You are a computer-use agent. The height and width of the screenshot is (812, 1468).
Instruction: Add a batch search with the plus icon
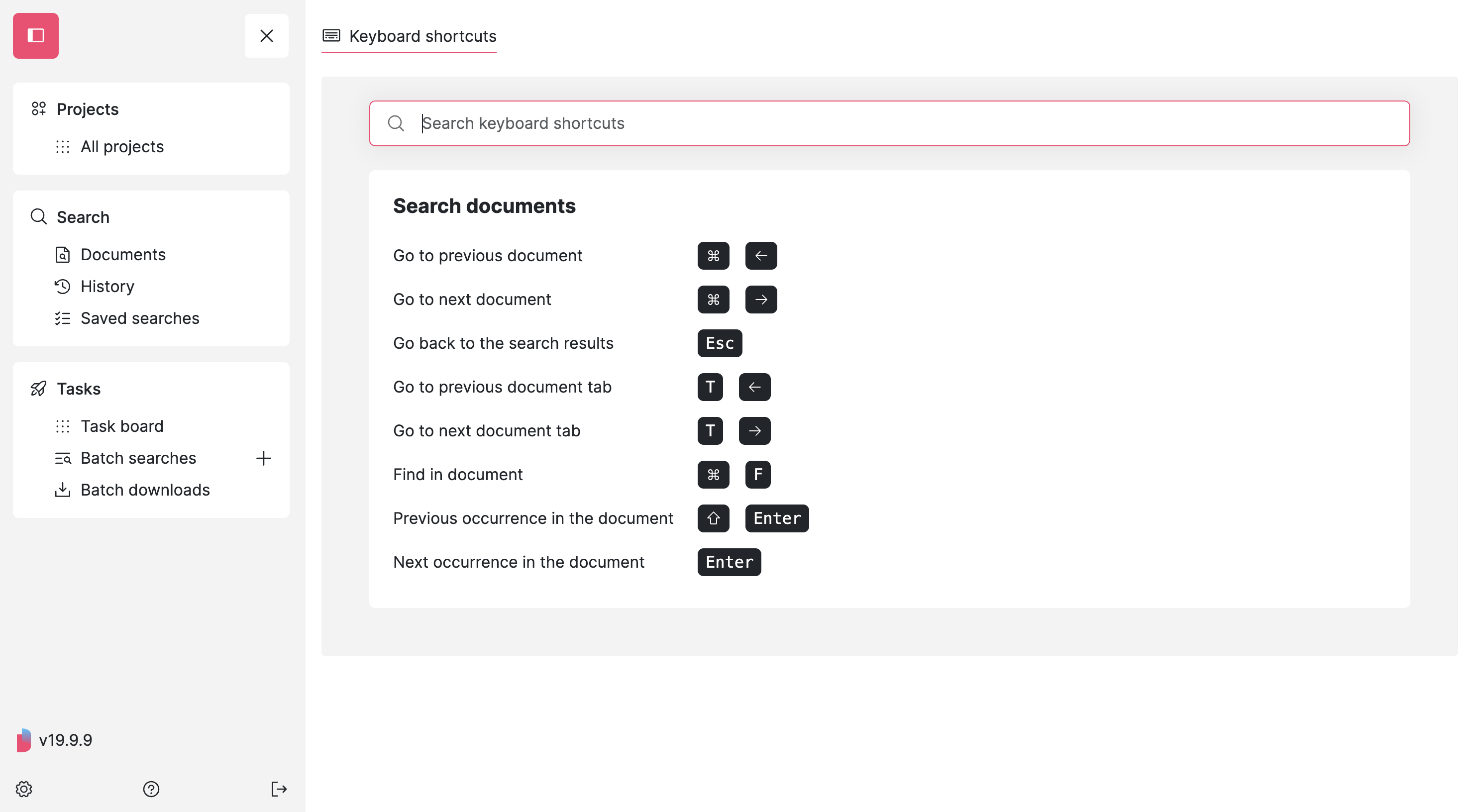(264, 458)
